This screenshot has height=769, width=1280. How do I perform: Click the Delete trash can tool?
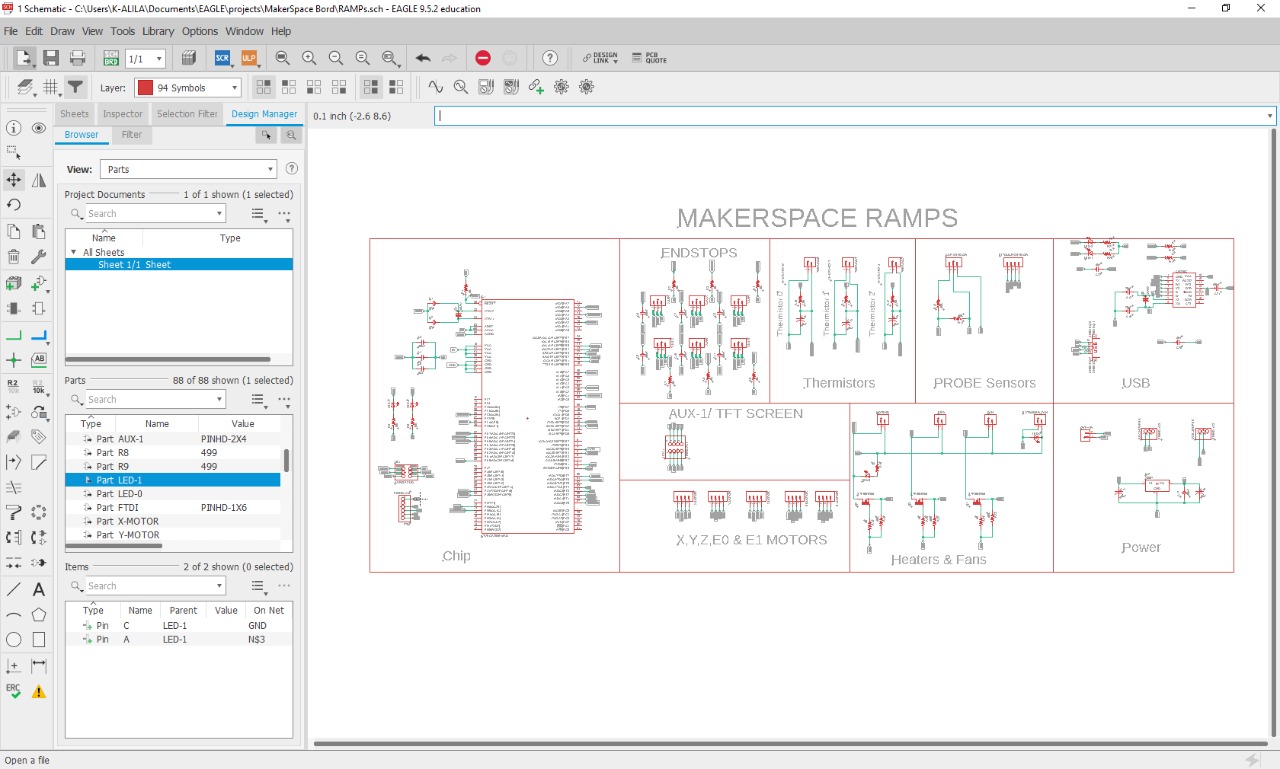click(13, 257)
